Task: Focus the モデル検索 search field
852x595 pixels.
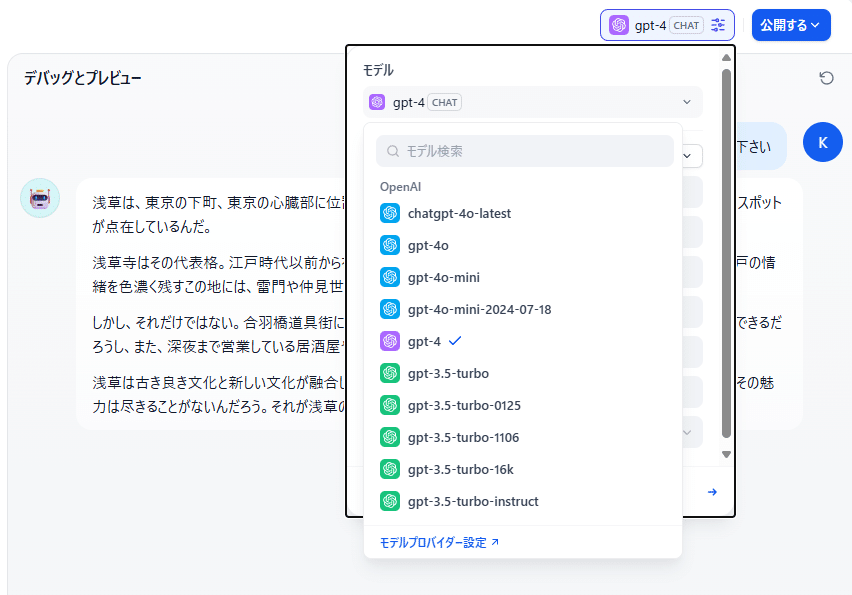Action: click(x=525, y=151)
